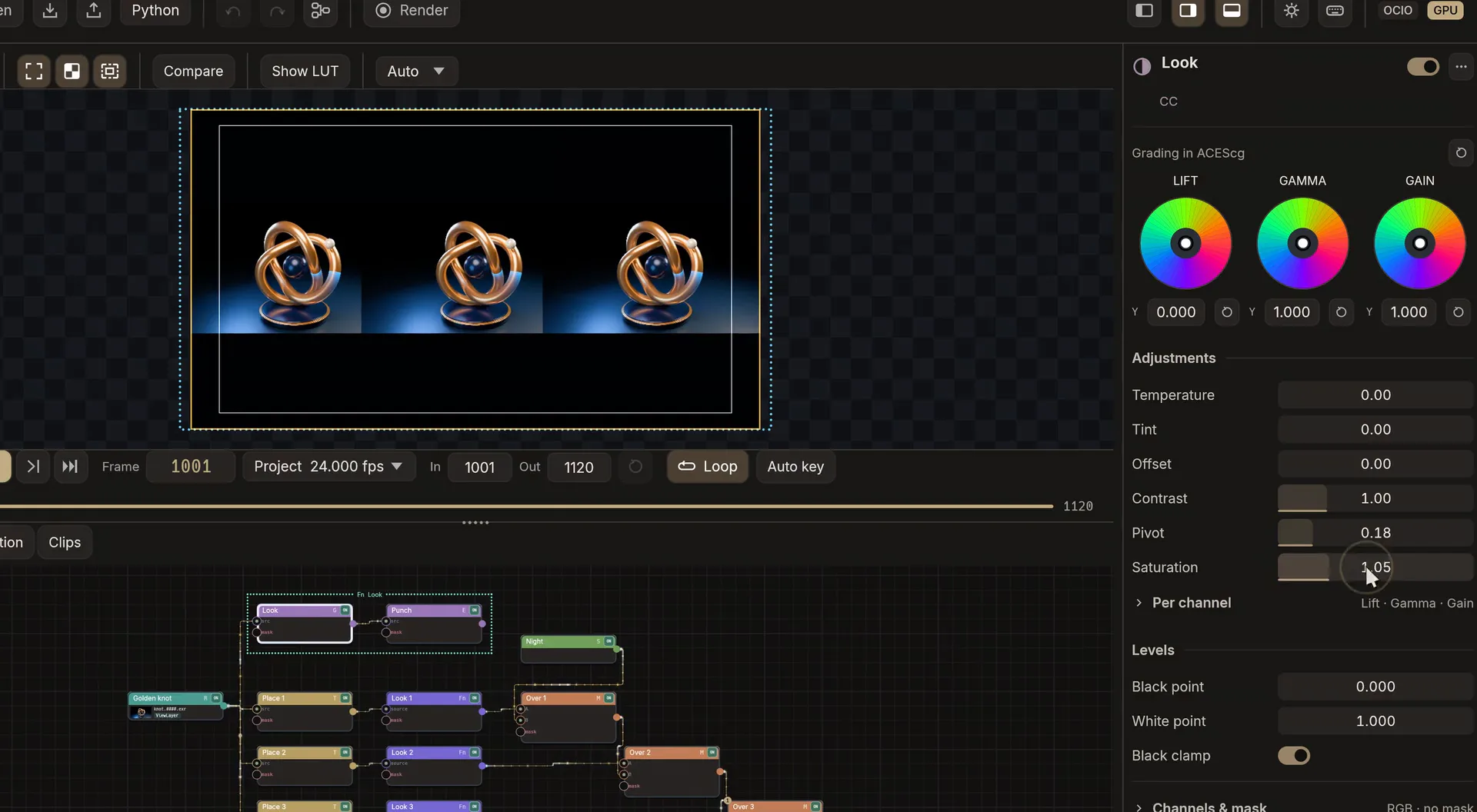Switch to the Clips tab
Viewport: 1477px width, 812px height.
pos(65,543)
